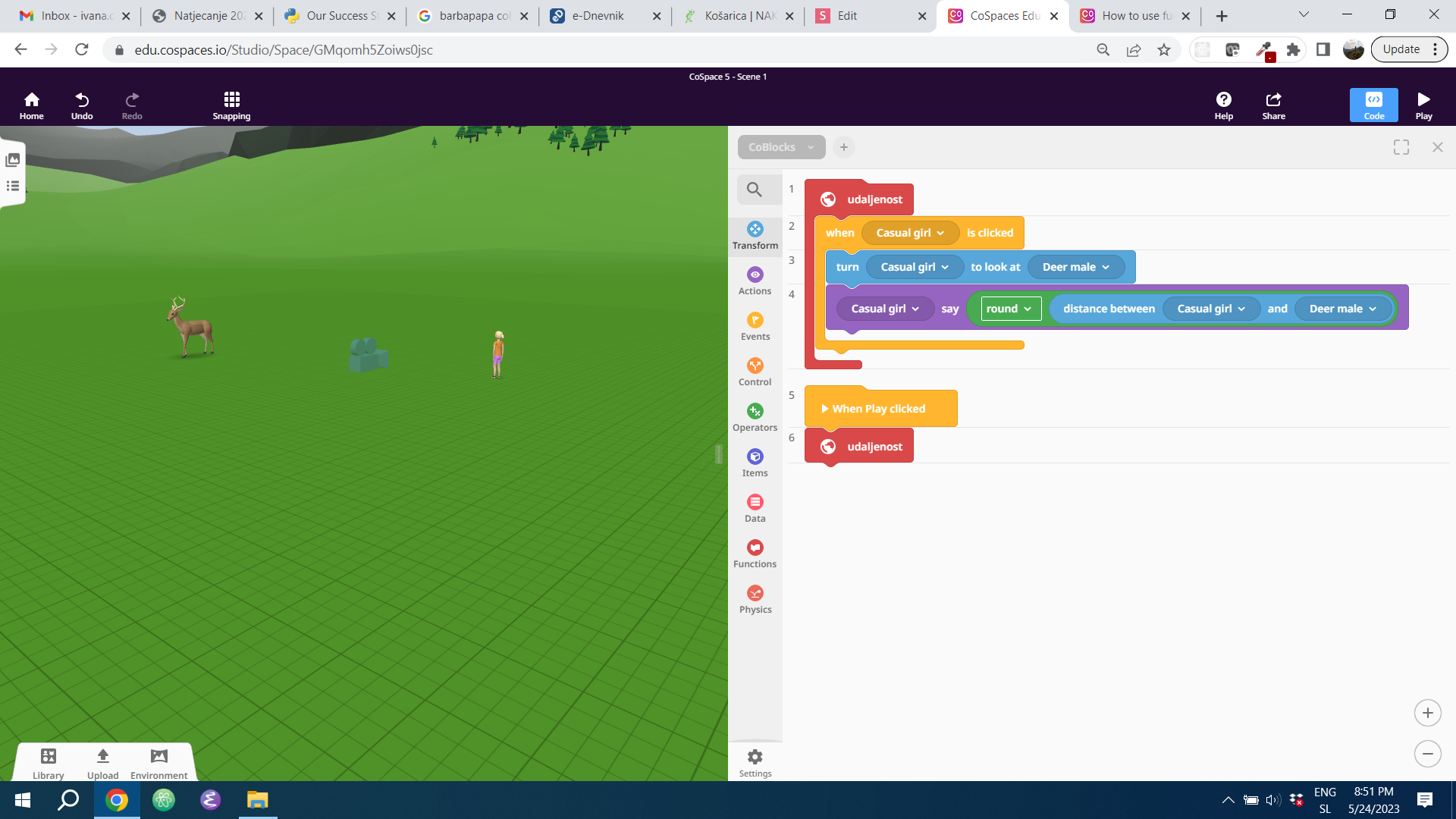
Task: Open the Actions blocks category
Action: tap(755, 281)
